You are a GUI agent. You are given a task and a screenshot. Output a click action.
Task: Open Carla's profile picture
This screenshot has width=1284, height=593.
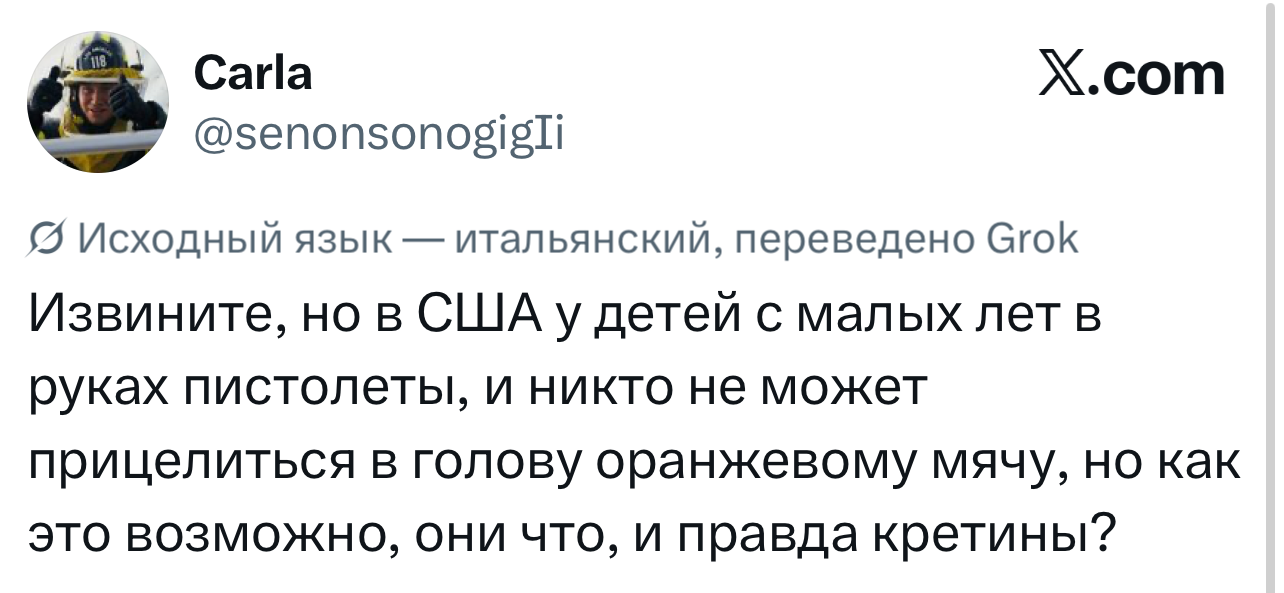97,101
